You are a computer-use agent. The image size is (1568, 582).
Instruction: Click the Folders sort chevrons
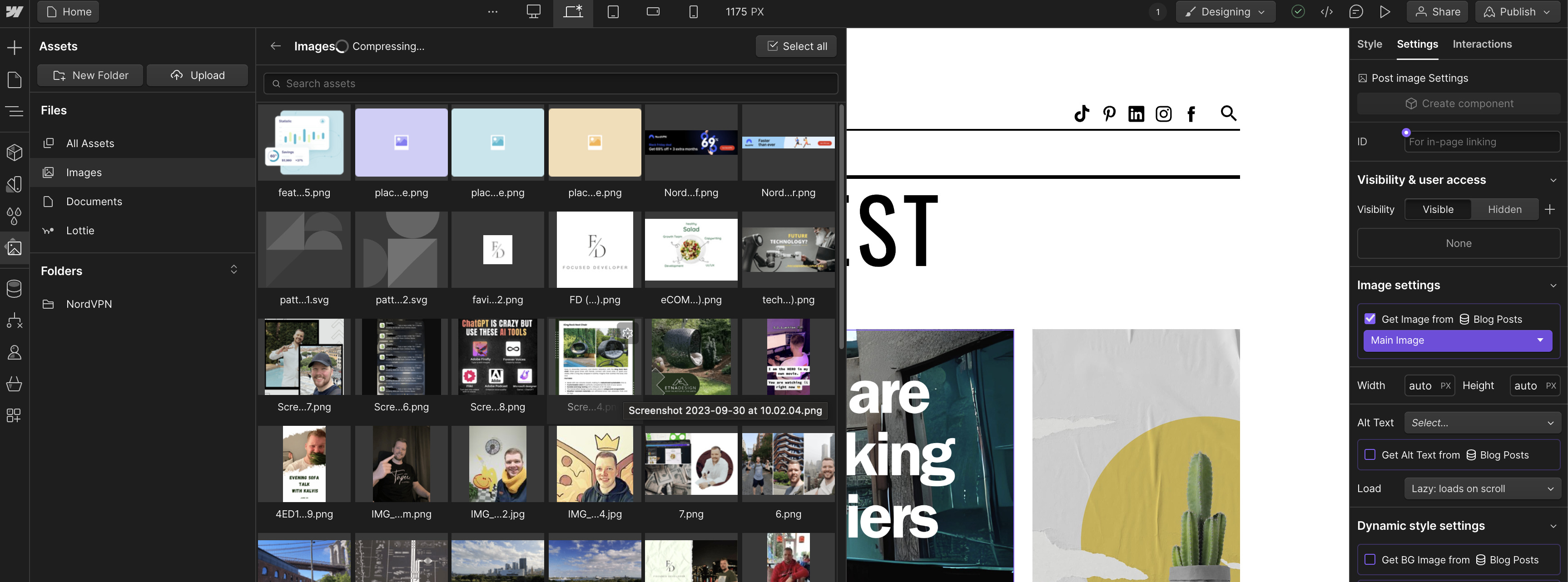pos(234,269)
